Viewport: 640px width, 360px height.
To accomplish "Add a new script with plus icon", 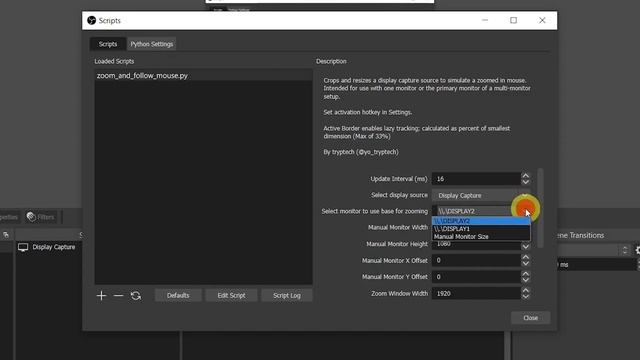I will [x=101, y=296].
